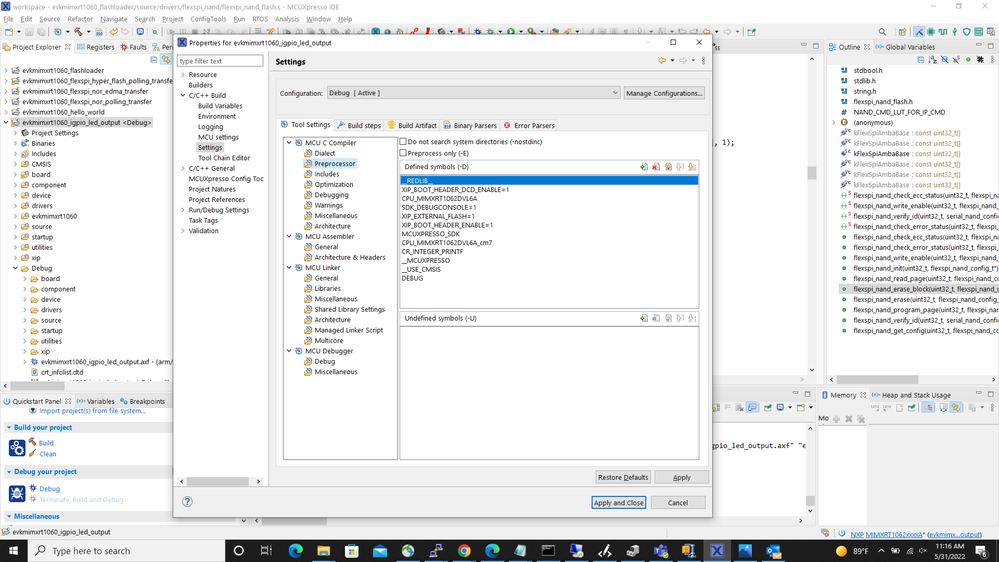
Task: Click the Windows Start button
Action: click(14, 551)
